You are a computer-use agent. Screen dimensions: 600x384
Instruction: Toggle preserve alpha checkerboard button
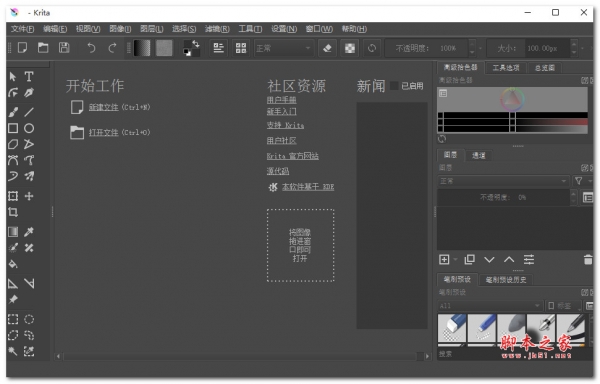(x=350, y=48)
